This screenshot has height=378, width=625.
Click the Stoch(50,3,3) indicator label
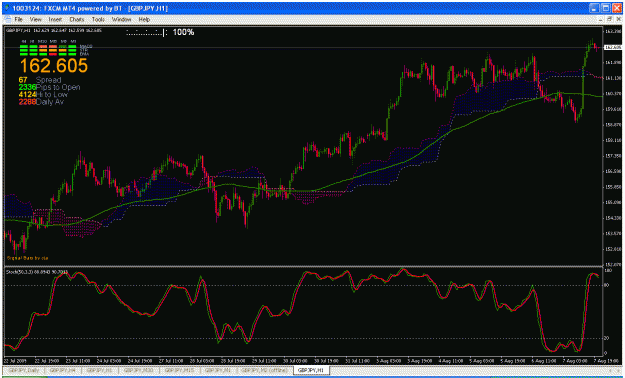click(x=37, y=272)
